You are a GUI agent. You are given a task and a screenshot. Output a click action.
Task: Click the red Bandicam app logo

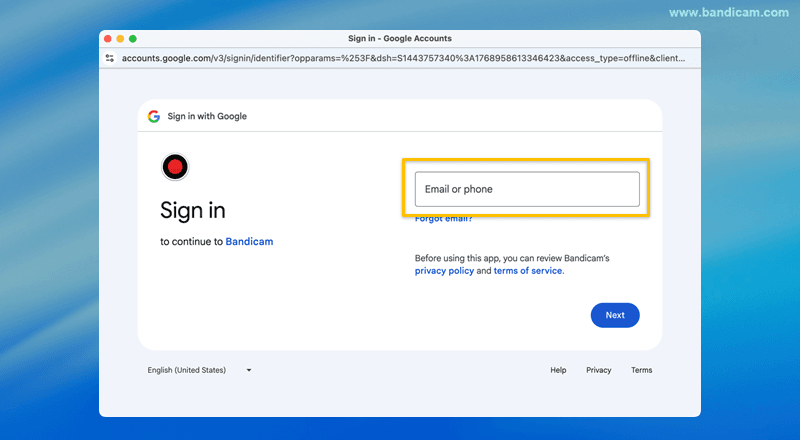[176, 167]
